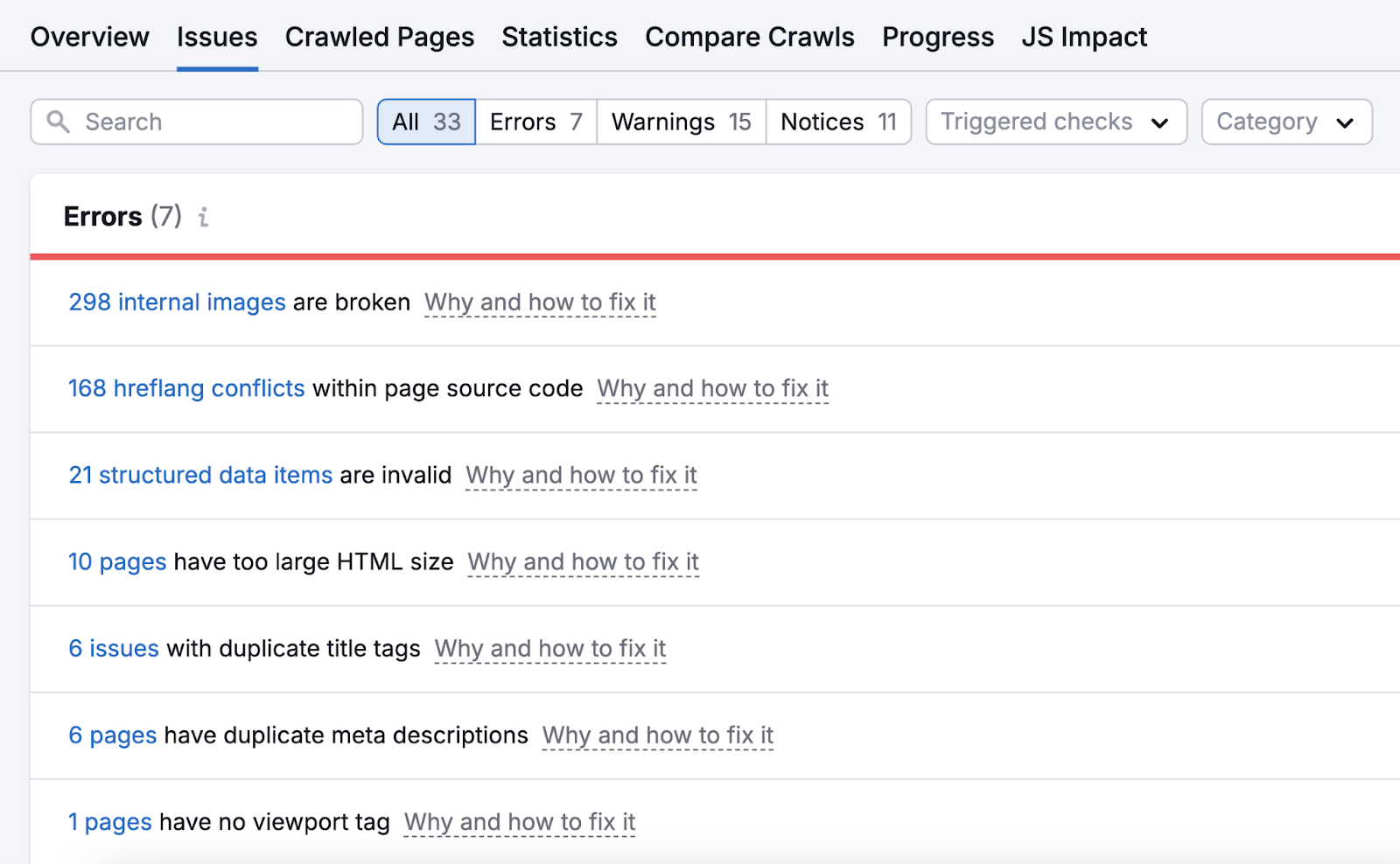
Task: Learn how to fix broken internal images
Action: click(x=539, y=302)
